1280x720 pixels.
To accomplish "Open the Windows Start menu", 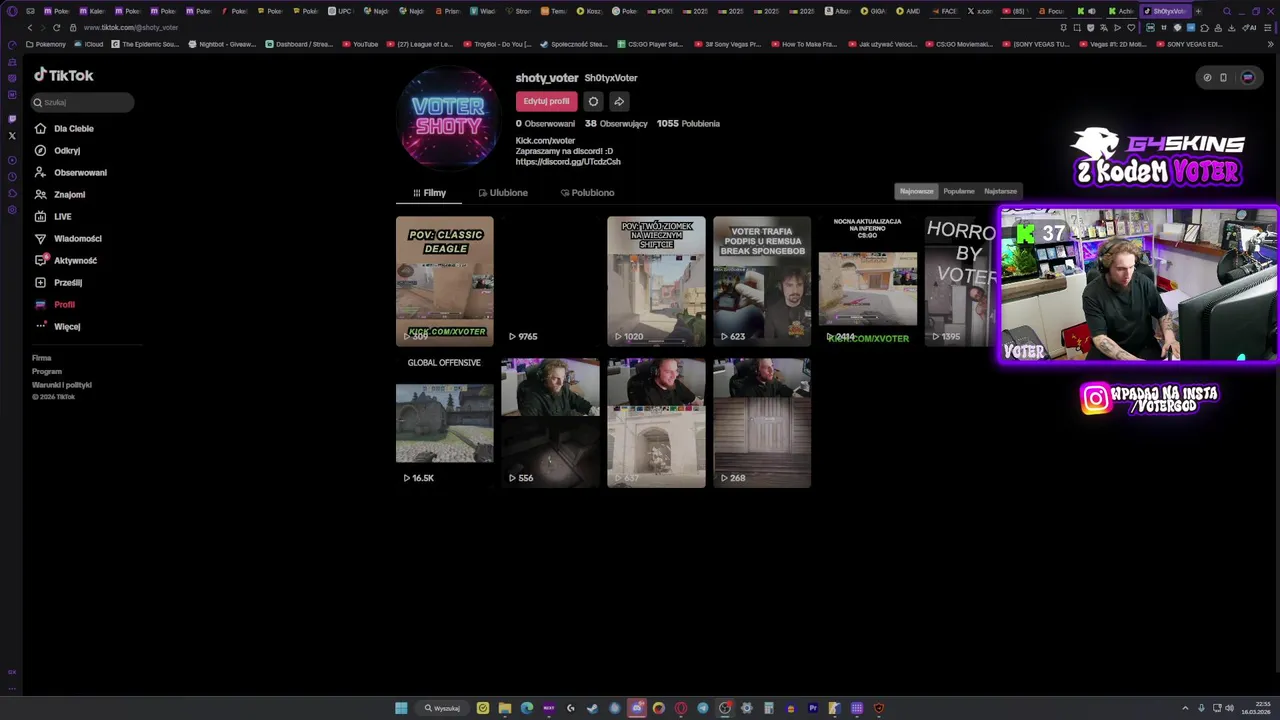I will pyautogui.click(x=401, y=708).
